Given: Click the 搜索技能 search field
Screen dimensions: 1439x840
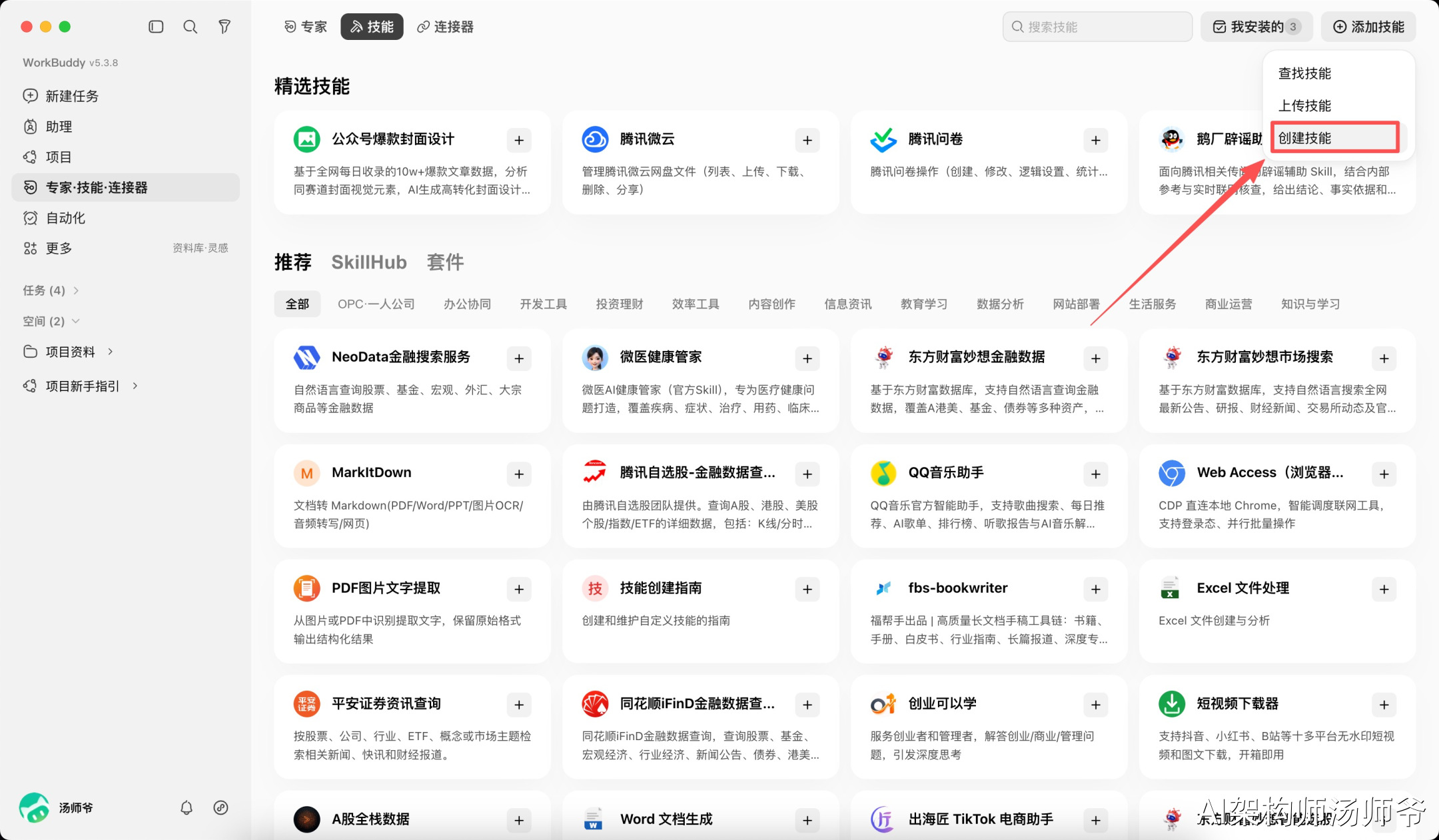Looking at the screenshot, I should [1097, 27].
